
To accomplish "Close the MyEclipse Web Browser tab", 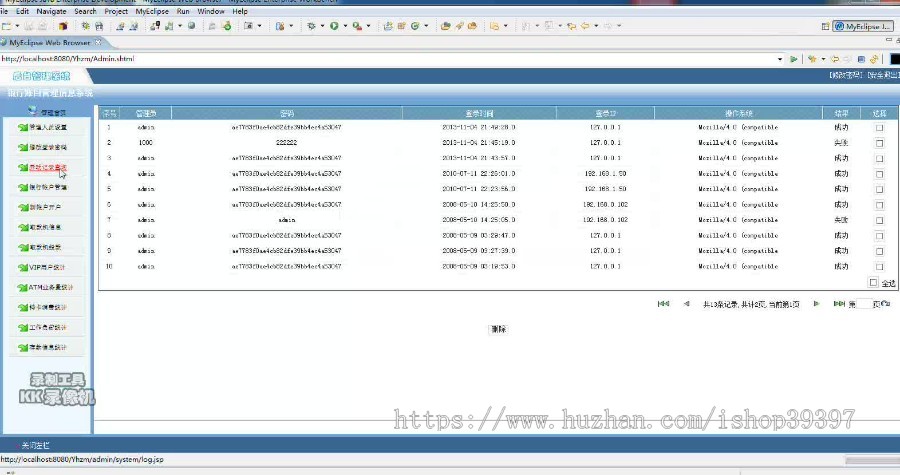I will (x=98, y=42).
